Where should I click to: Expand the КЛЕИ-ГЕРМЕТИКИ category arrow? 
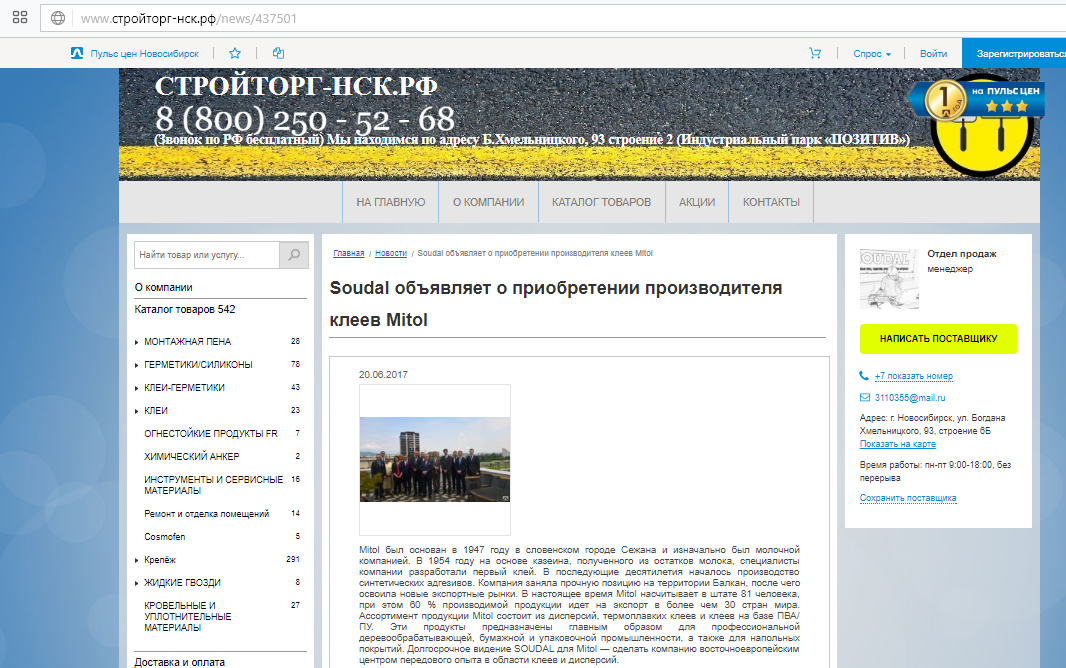pyautogui.click(x=137, y=389)
